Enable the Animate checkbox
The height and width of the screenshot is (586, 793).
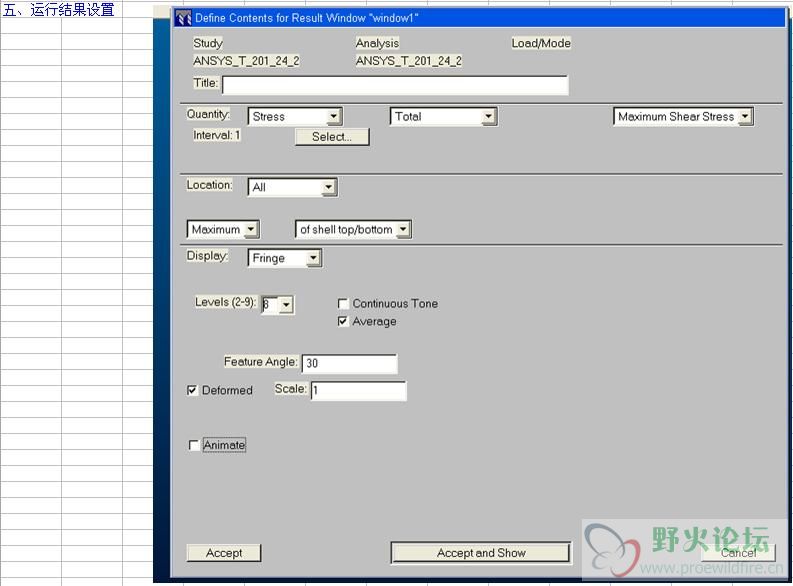click(x=193, y=445)
